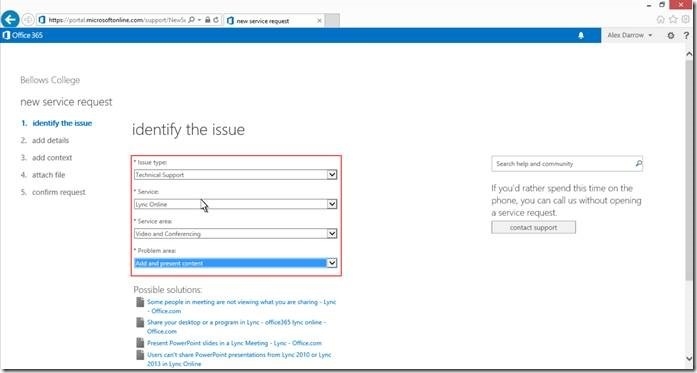Open 'Some people in meeting are not viewing' link

241,306
